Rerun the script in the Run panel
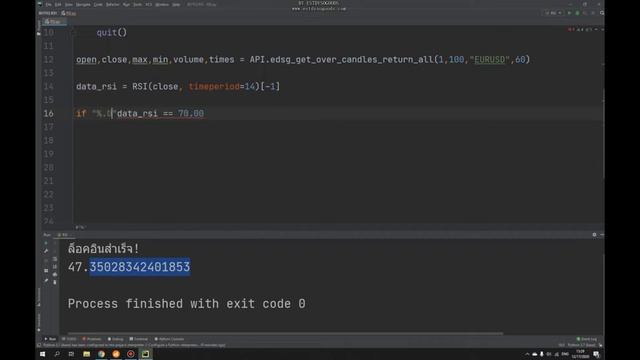This screenshot has height=360, width=640. tap(46, 243)
